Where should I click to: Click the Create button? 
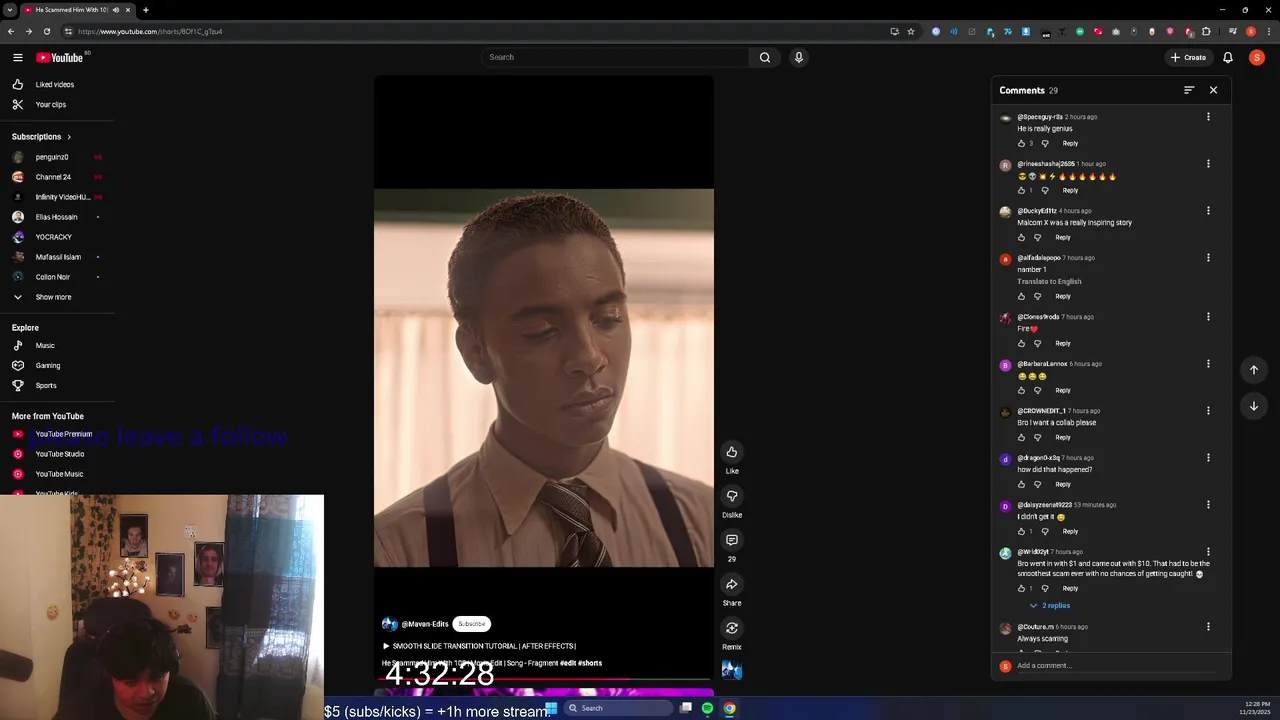click(1188, 57)
